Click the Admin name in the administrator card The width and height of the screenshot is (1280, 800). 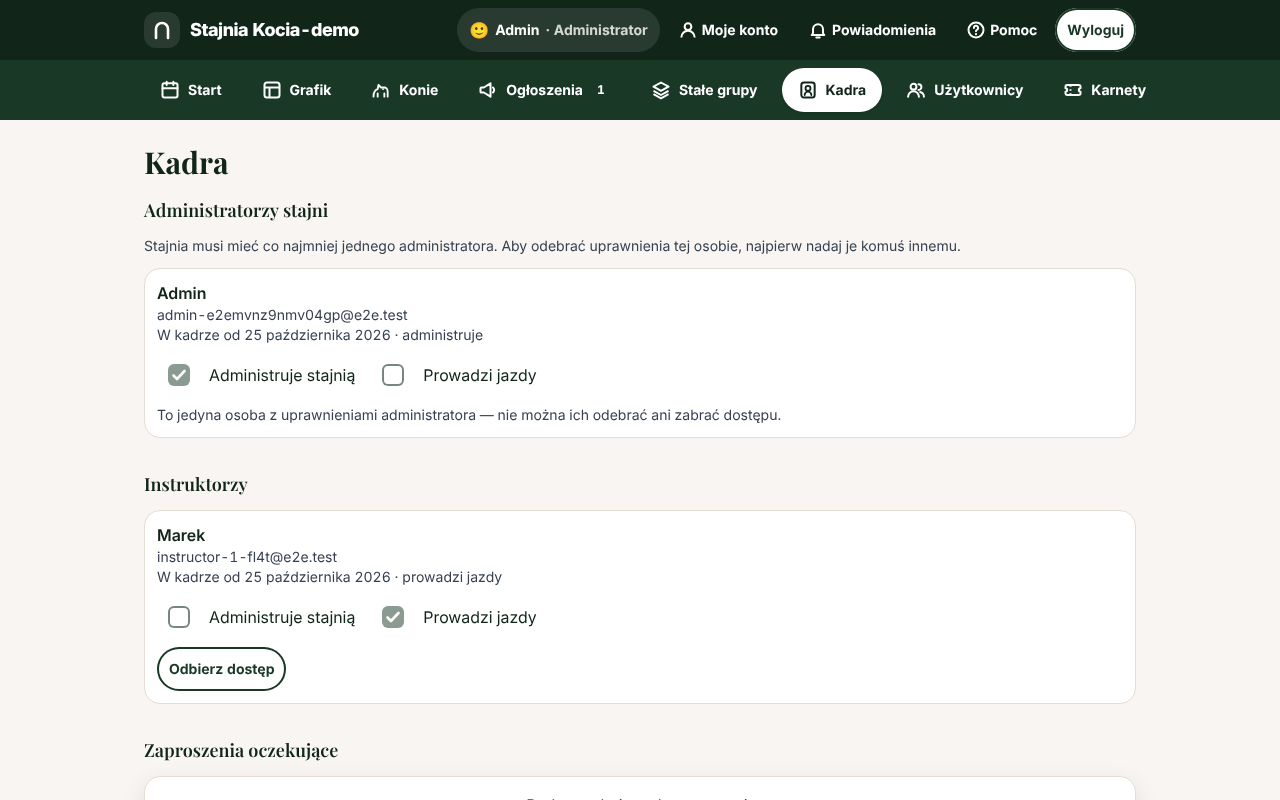pos(182,293)
